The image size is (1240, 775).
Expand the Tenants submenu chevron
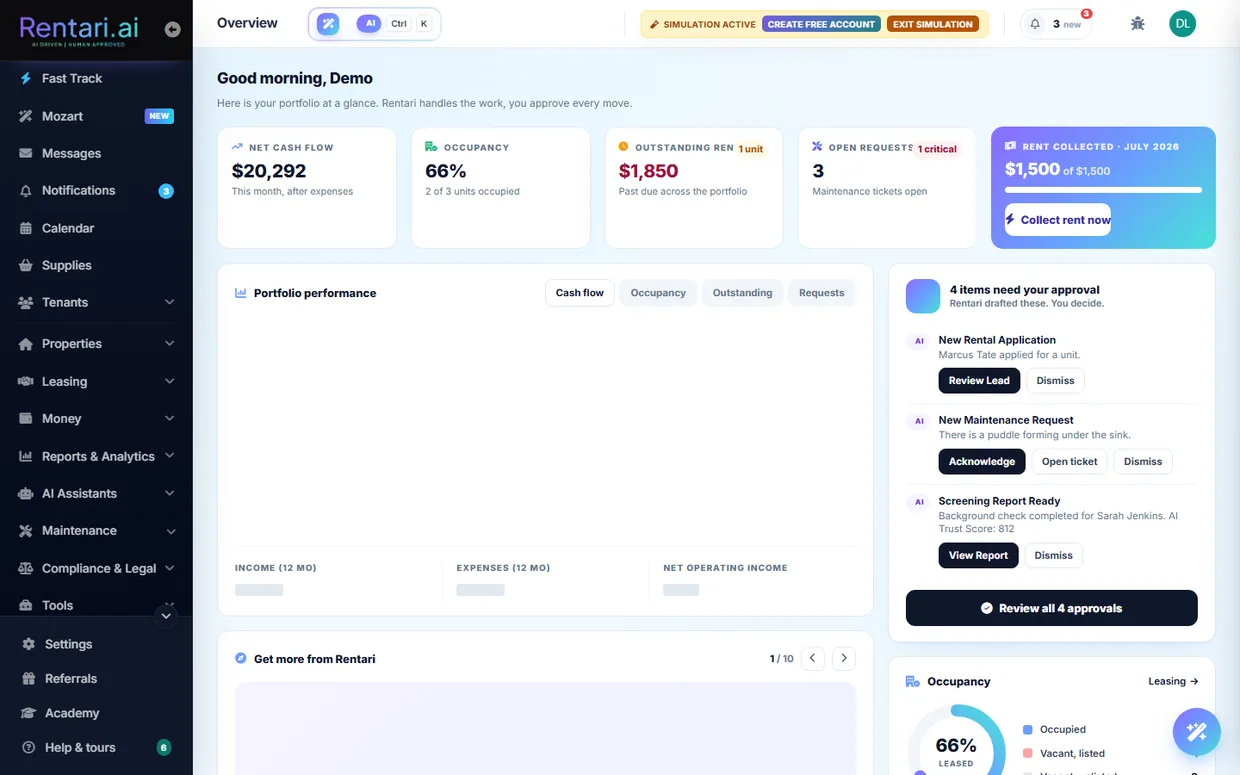pos(169,302)
